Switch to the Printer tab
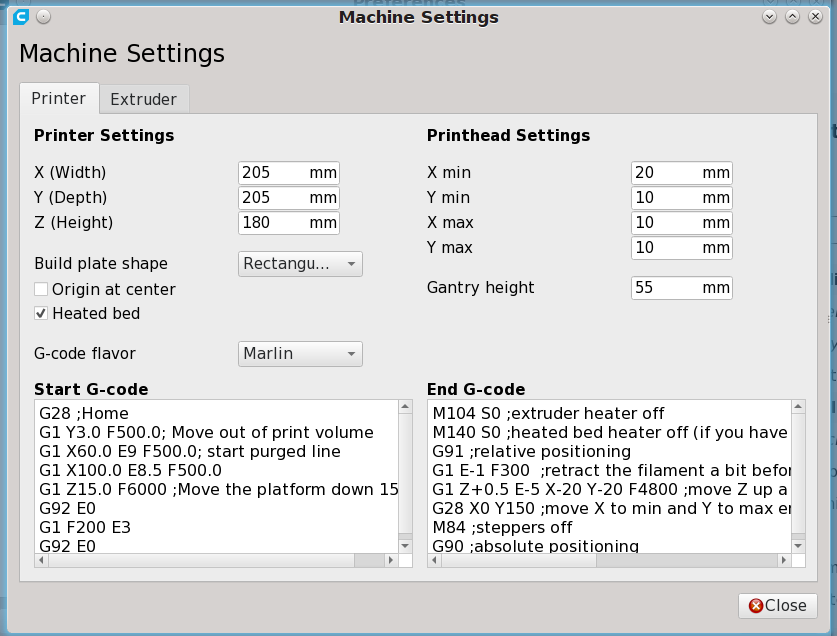This screenshot has height=636, width=837. [59, 98]
